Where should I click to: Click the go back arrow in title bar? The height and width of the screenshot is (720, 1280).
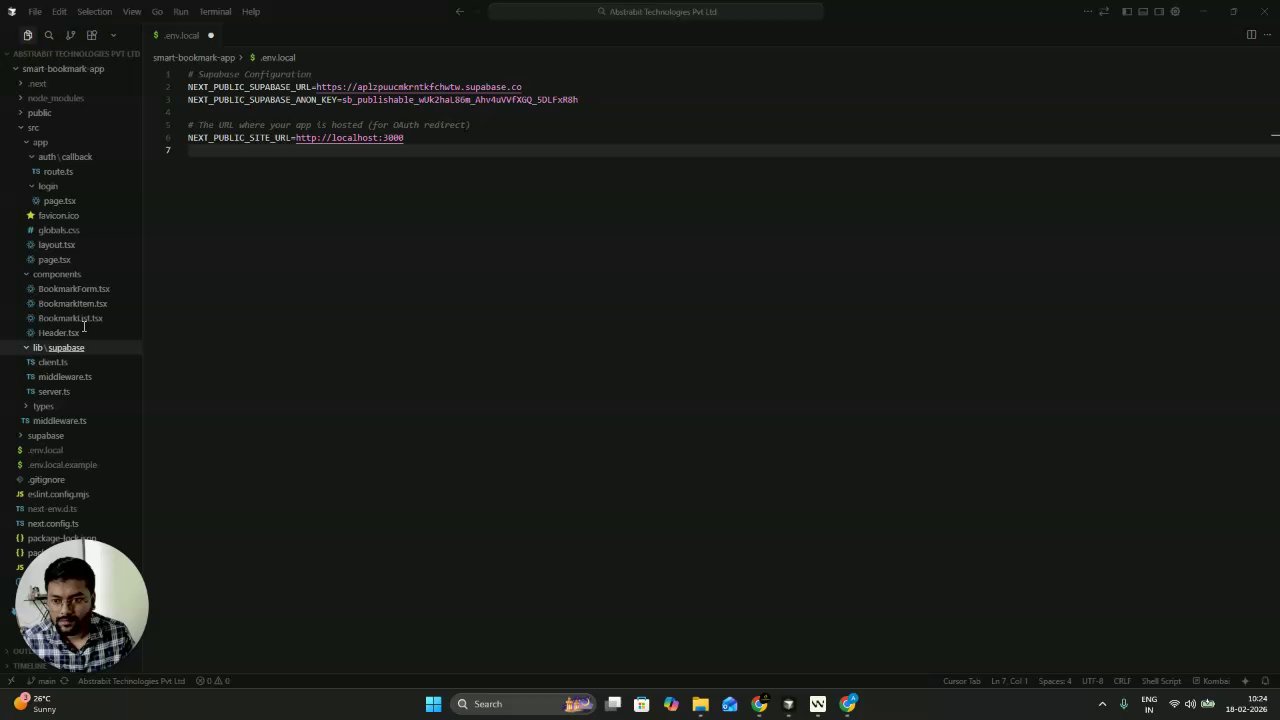tap(459, 12)
